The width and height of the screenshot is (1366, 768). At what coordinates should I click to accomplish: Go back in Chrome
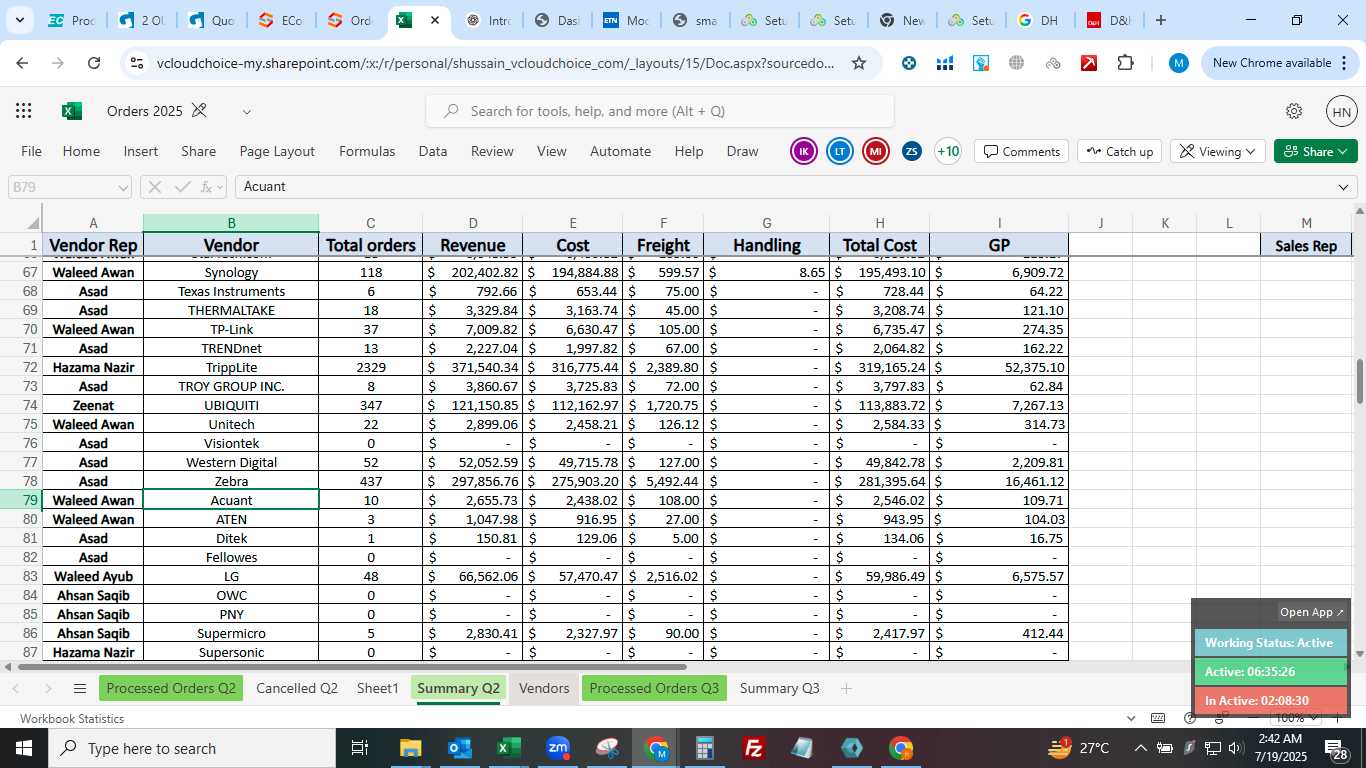22,63
